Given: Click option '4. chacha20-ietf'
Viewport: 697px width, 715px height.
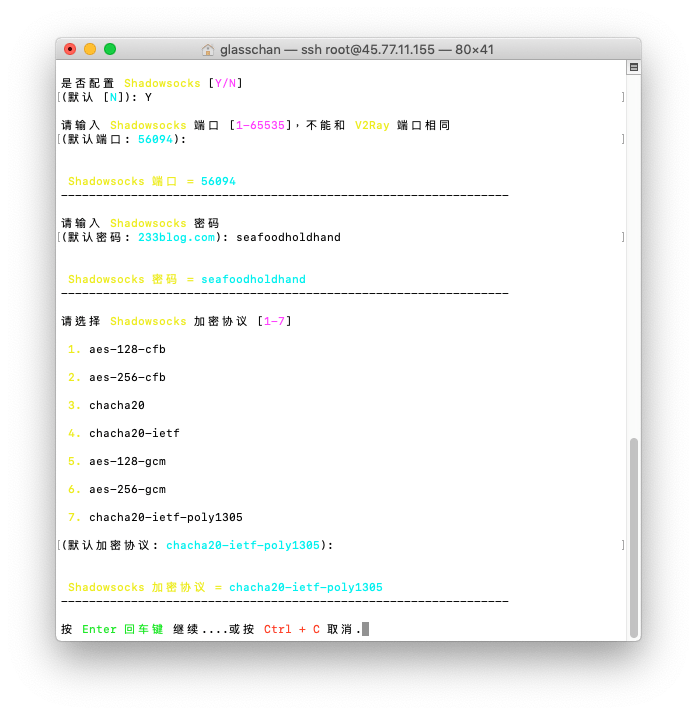Looking at the screenshot, I should (124, 433).
